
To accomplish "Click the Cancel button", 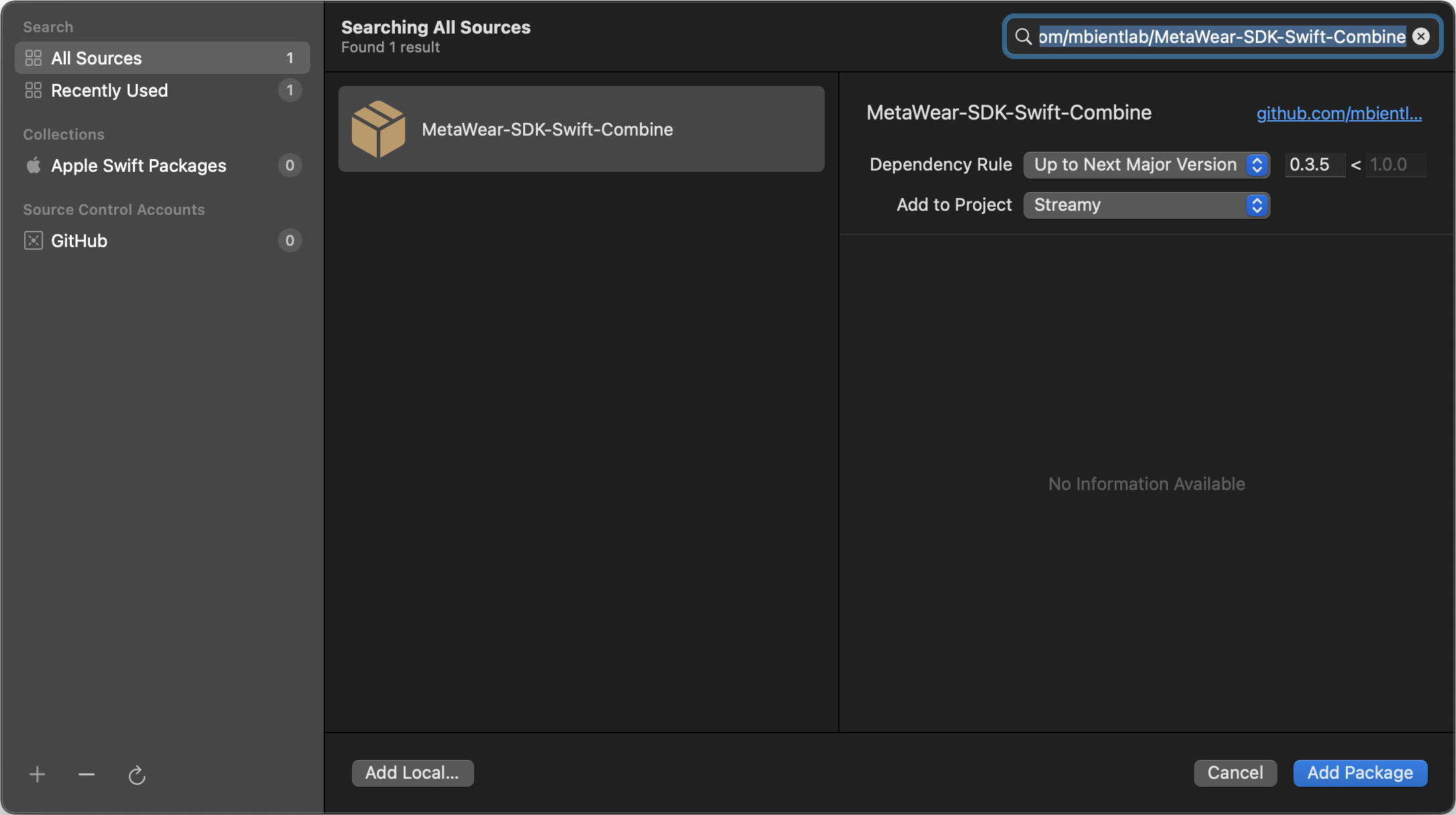I will click(1235, 773).
